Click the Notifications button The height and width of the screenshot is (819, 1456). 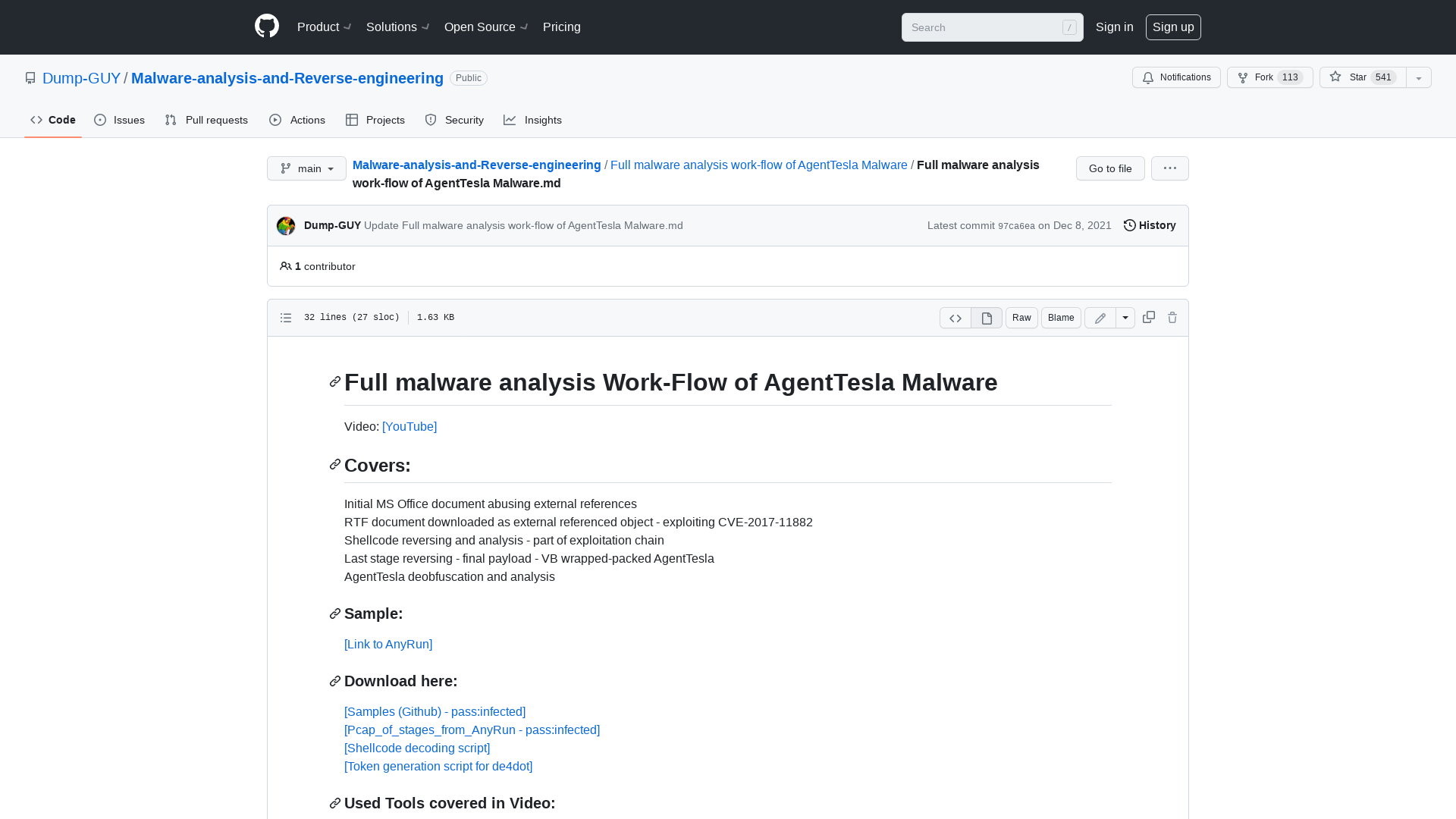(x=1176, y=77)
